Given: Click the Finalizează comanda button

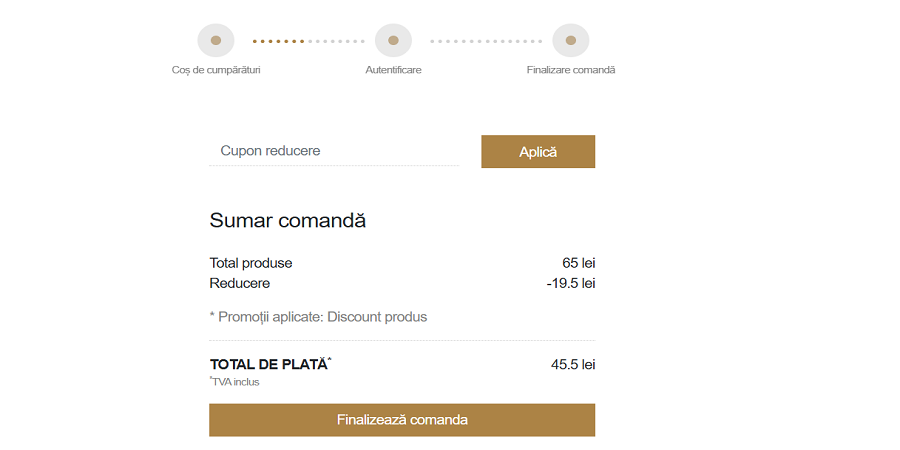Looking at the screenshot, I should (402, 420).
